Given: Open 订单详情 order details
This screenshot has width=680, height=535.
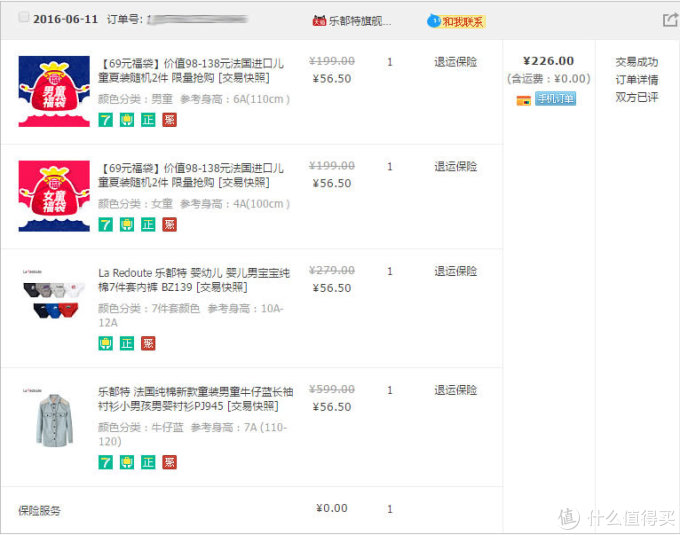Looking at the screenshot, I should (x=637, y=80).
